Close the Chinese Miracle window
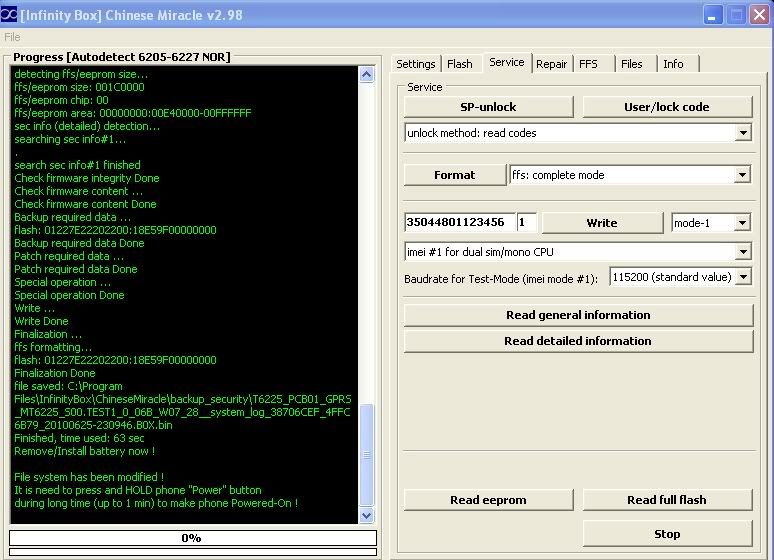Viewport: 774px width, 560px height. point(760,15)
